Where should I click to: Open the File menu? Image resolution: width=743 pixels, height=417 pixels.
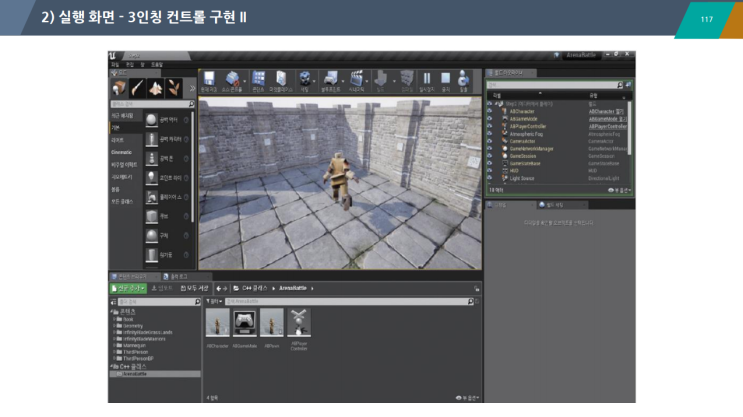pyautogui.click(x=115, y=64)
